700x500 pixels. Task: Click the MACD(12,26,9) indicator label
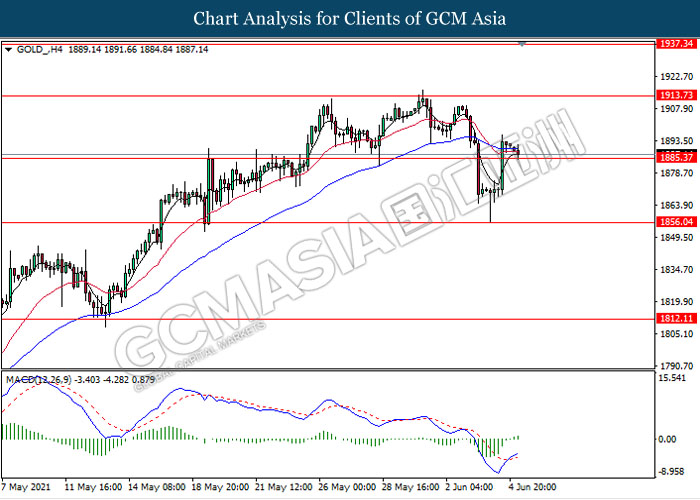[x=38, y=380]
